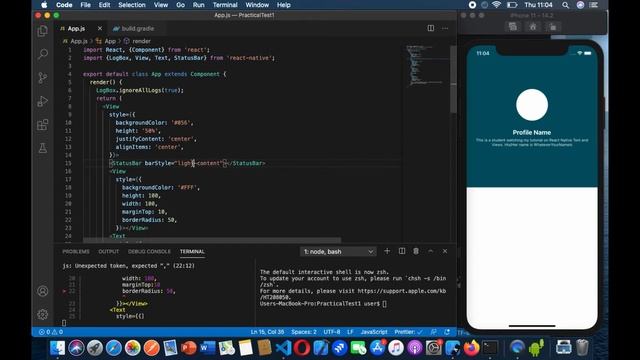Select the App.js editor tab
The height and width of the screenshot is (360, 640).
coord(76,29)
